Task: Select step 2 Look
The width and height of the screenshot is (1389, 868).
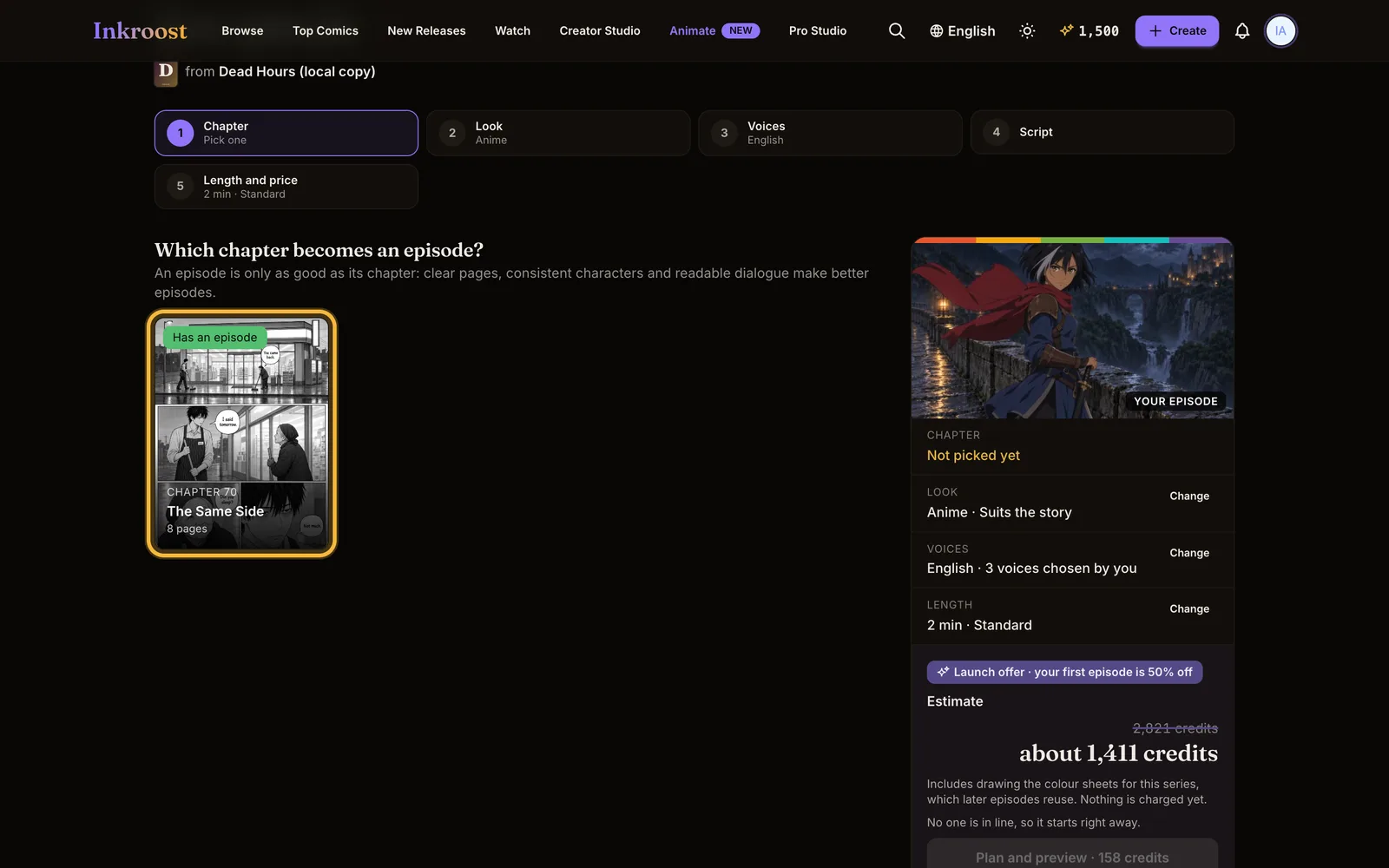Action: [558, 133]
